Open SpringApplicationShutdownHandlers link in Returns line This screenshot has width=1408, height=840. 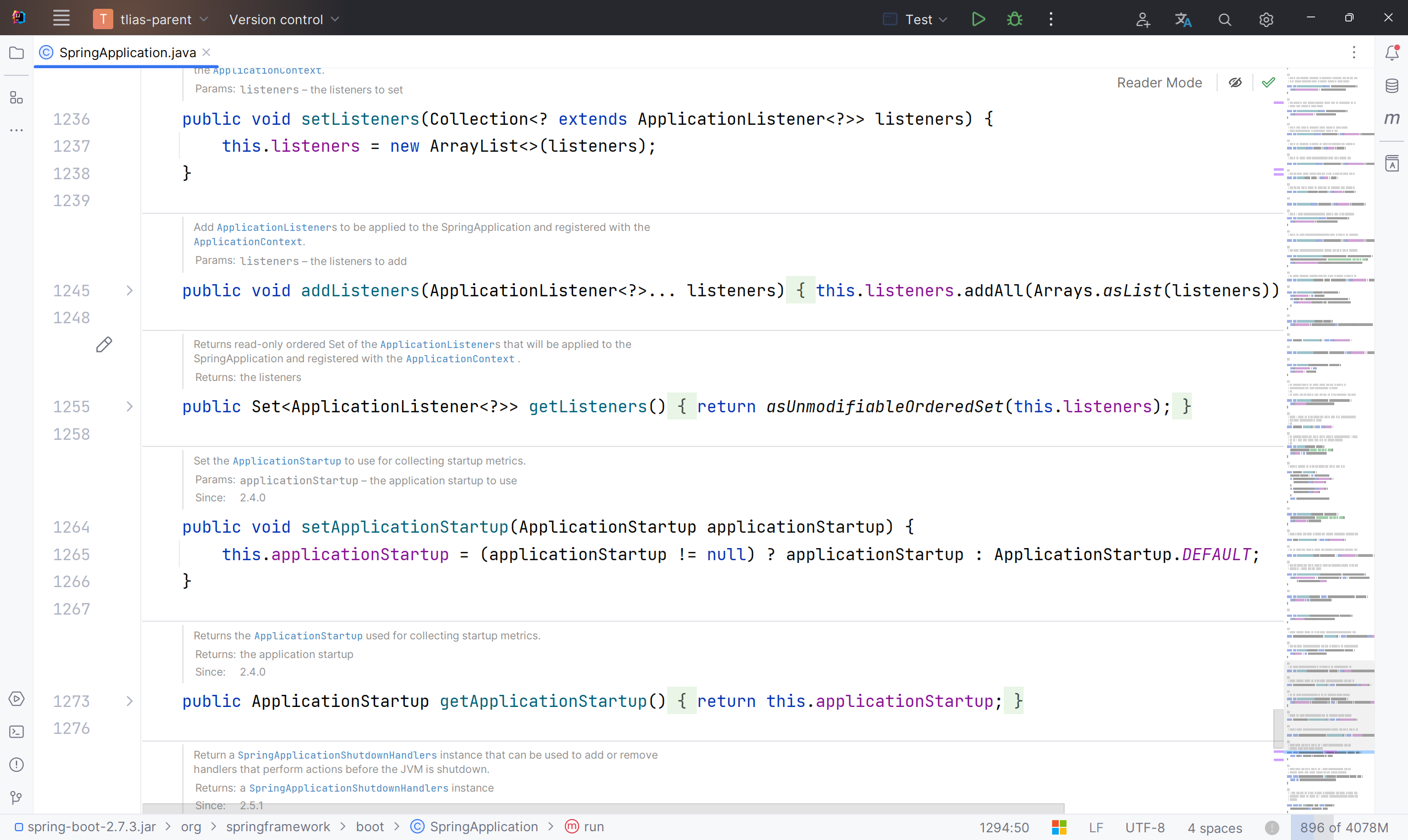(349, 788)
